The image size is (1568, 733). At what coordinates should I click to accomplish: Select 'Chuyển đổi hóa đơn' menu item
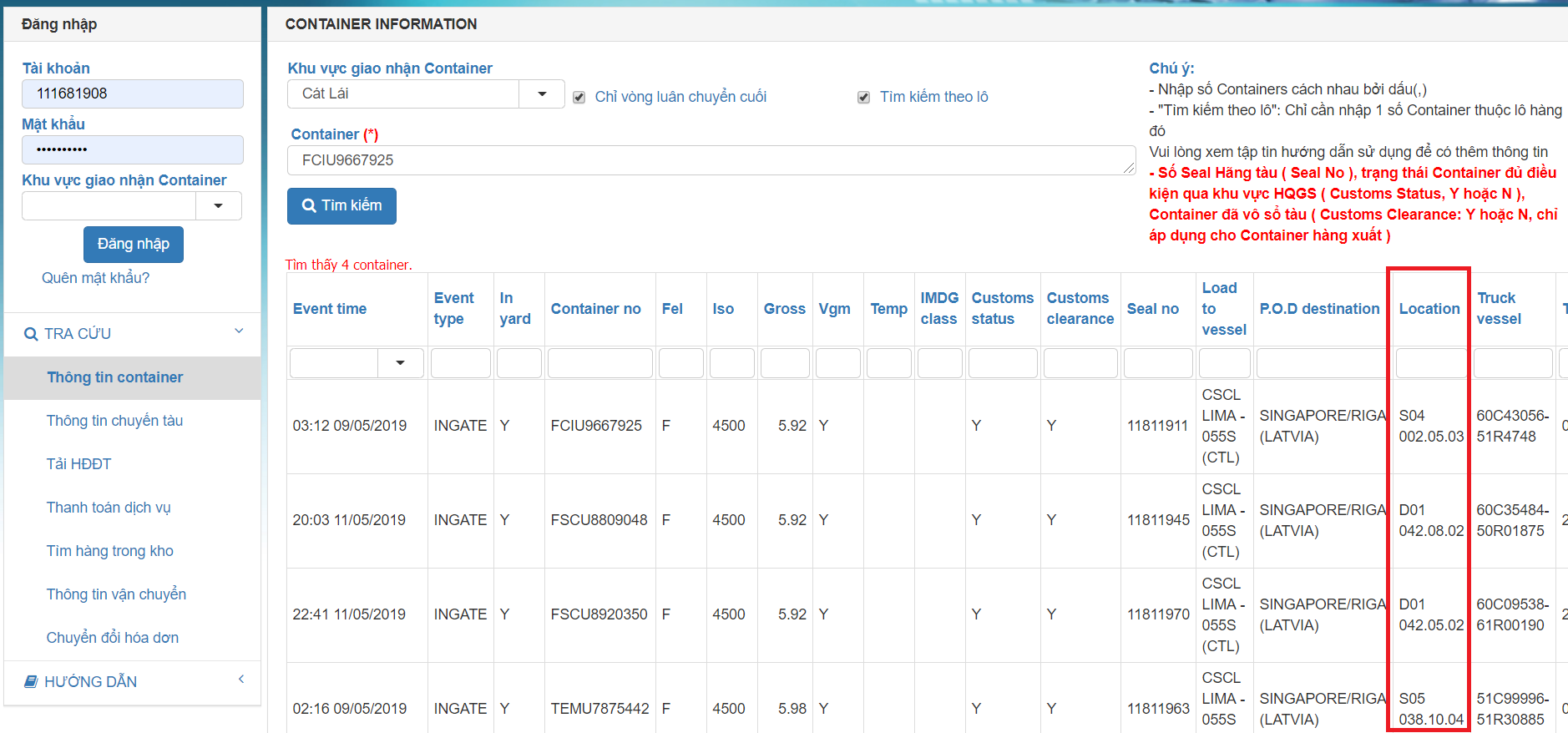113,638
